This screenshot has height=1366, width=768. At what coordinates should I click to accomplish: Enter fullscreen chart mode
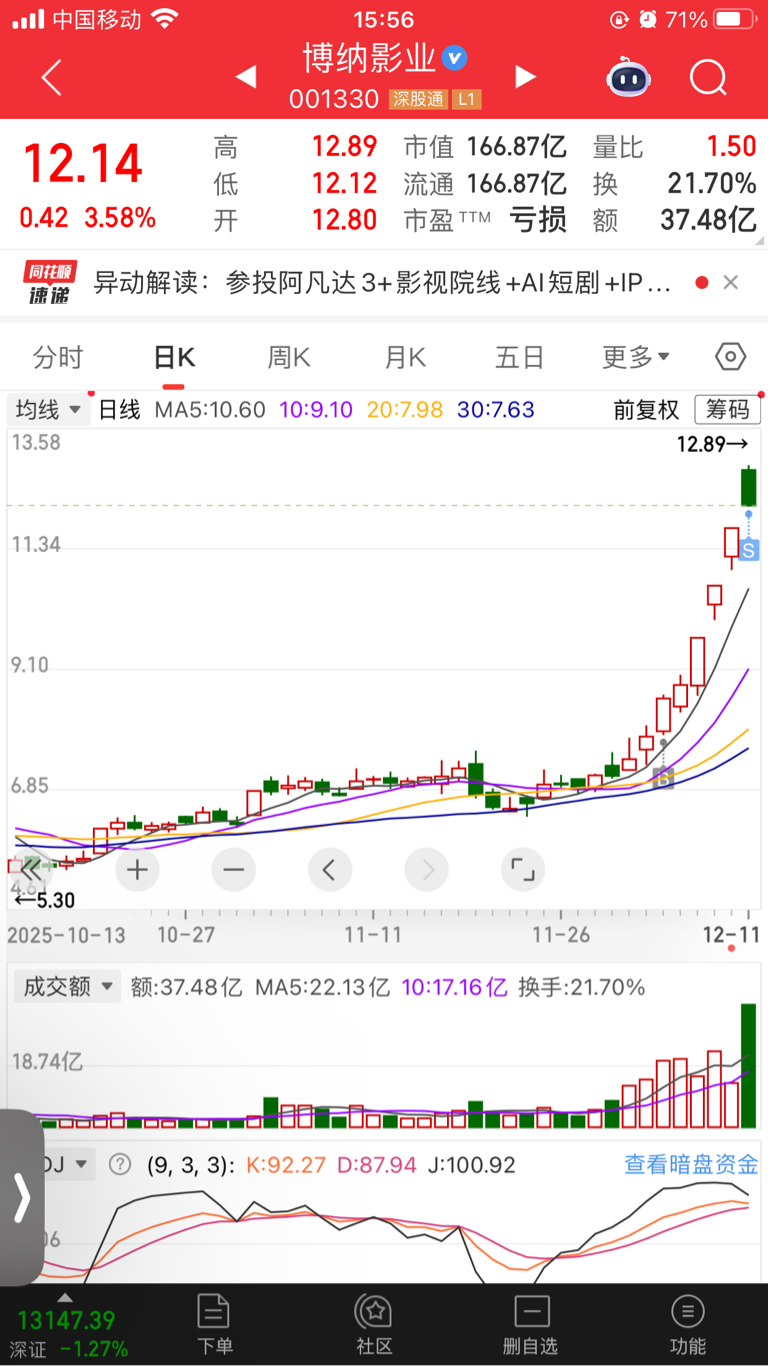[x=523, y=870]
